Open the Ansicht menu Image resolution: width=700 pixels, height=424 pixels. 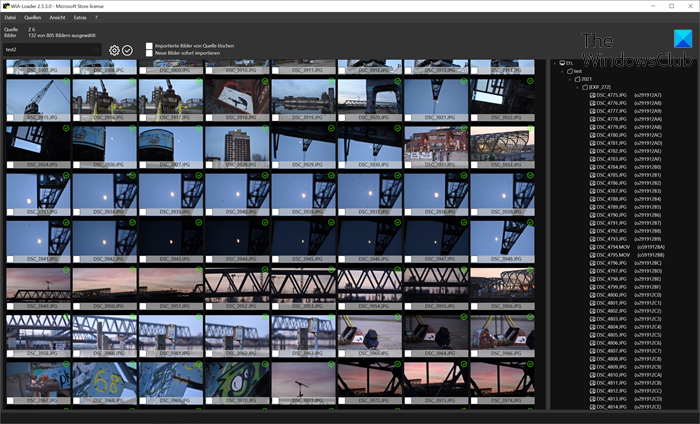pyautogui.click(x=55, y=18)
